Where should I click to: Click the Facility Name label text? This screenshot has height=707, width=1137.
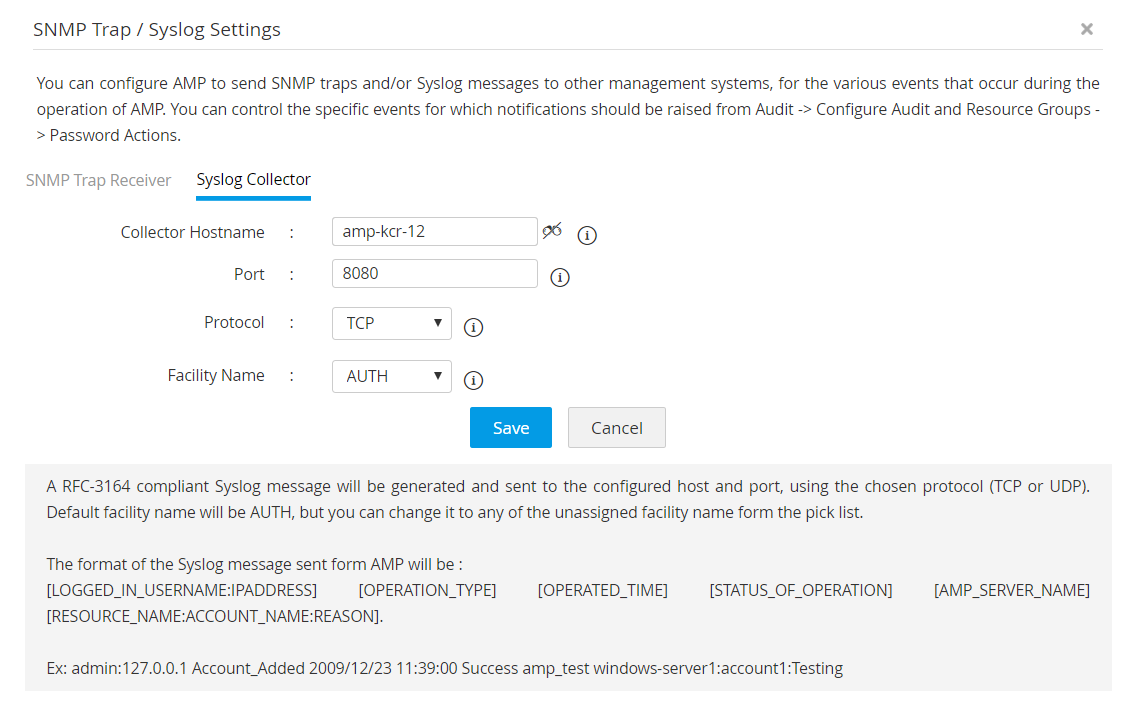pyautogui.click(x=216, y=375)
